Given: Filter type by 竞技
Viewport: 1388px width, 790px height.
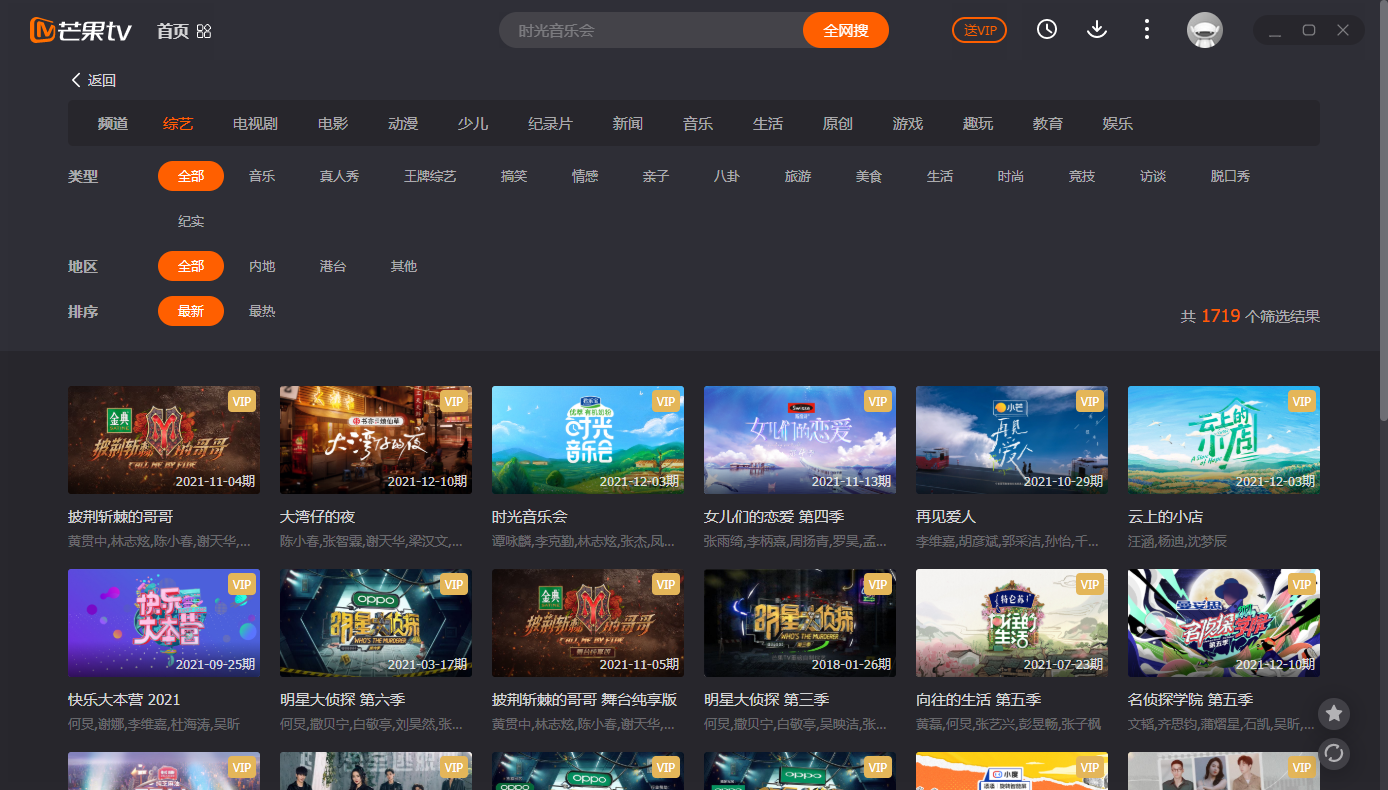Looking at the screenshot, I should (1082, 176).
